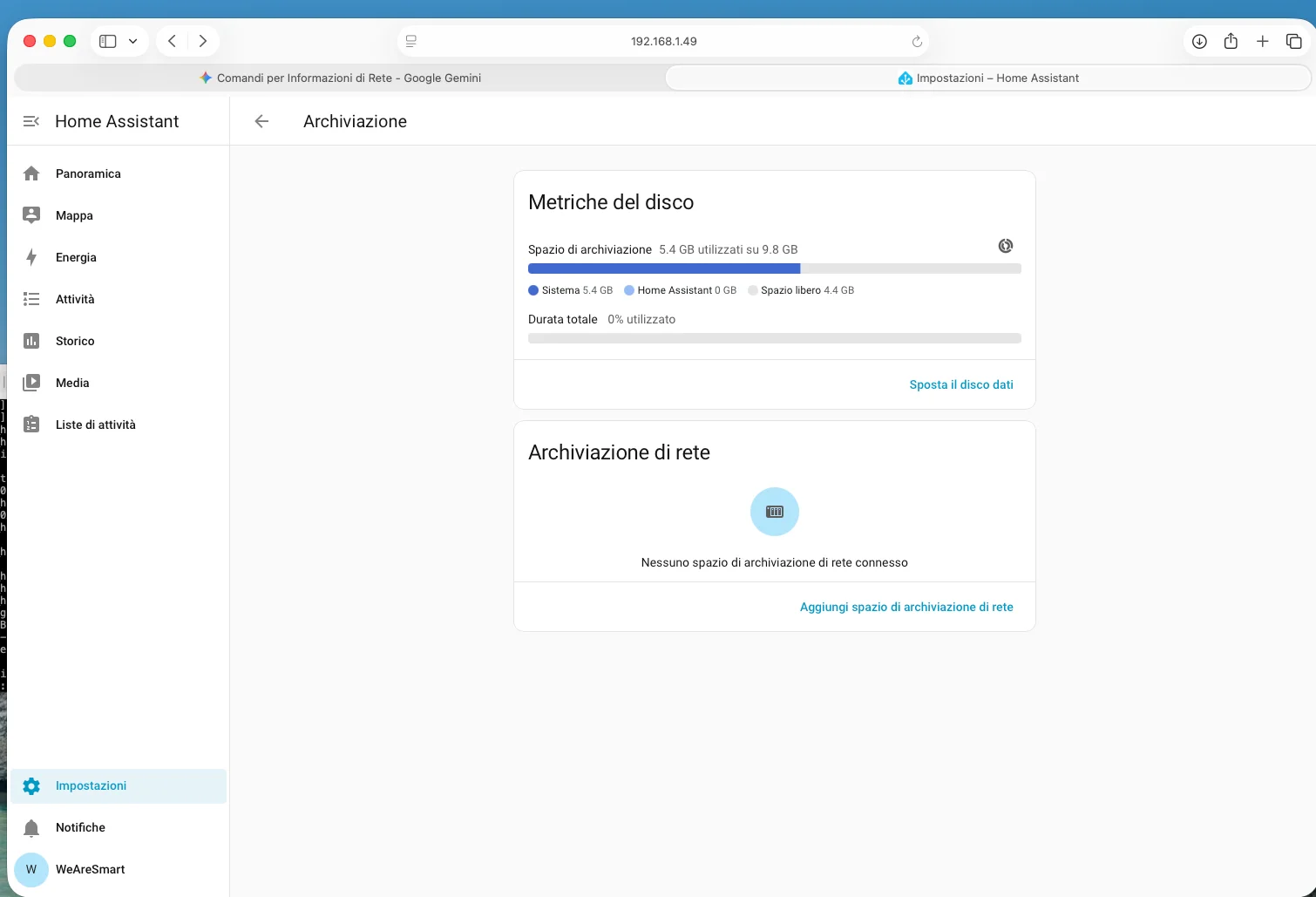
Task: Click the Durata totale progress bar
Action: [775, 338]
